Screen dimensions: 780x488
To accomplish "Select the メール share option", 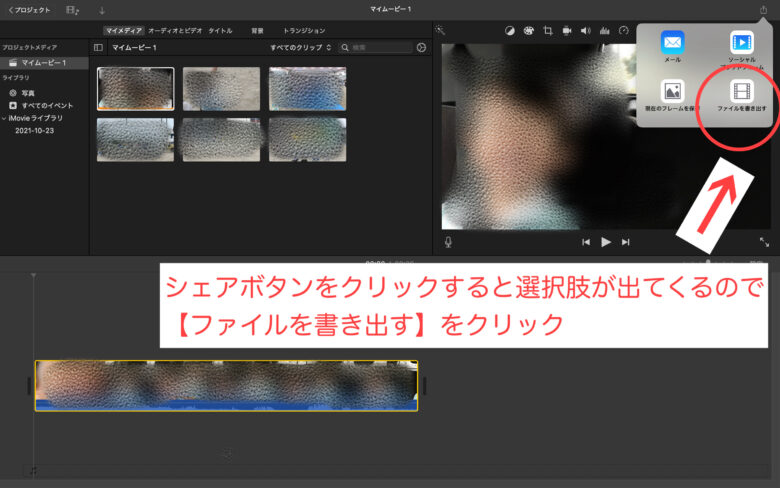I will click(672, 48).
